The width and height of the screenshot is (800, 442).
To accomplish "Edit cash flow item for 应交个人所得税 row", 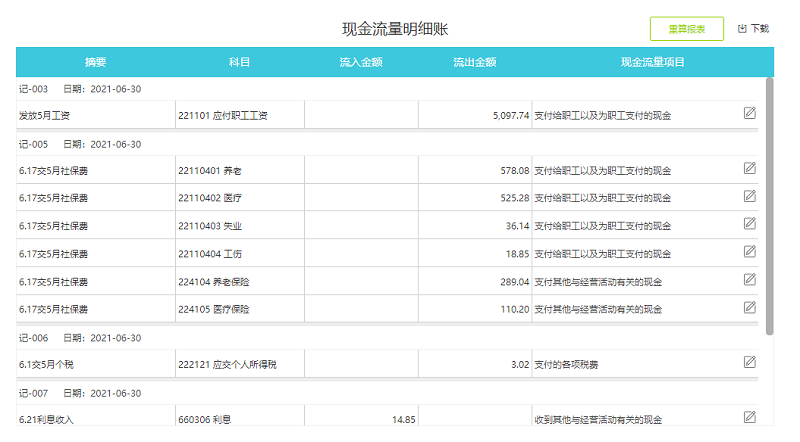I will 749,362.
